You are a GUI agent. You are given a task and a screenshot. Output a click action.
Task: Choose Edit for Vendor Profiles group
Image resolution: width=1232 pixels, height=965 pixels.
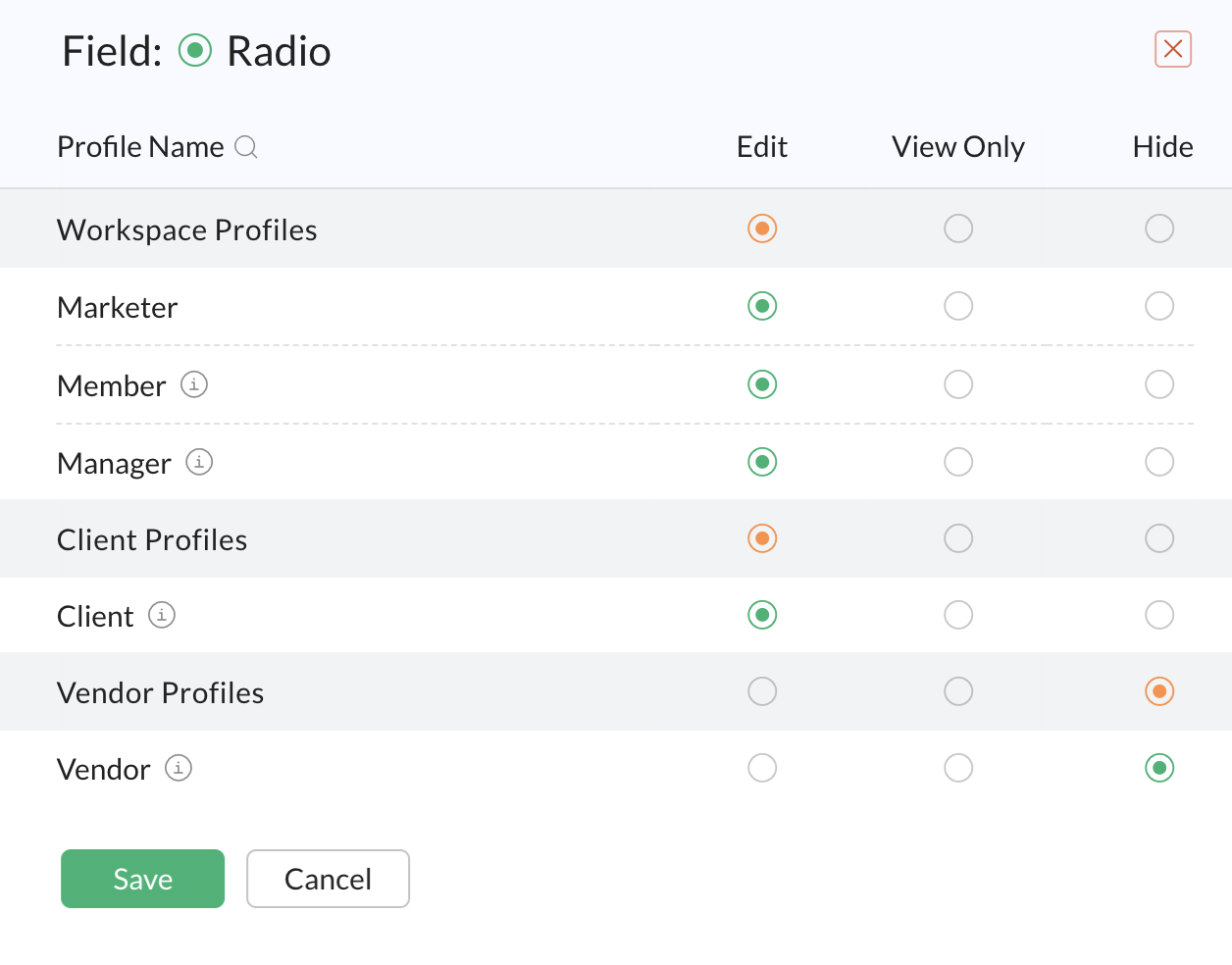click(x=762, y=691)
